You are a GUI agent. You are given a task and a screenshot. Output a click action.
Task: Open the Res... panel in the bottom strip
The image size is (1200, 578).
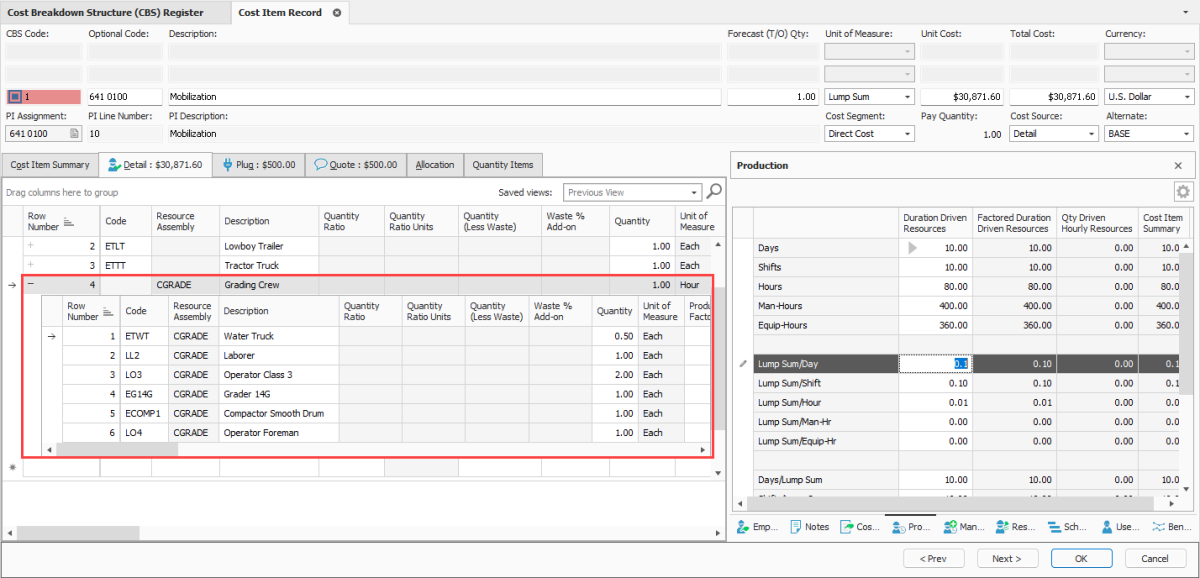[1014, 527]
